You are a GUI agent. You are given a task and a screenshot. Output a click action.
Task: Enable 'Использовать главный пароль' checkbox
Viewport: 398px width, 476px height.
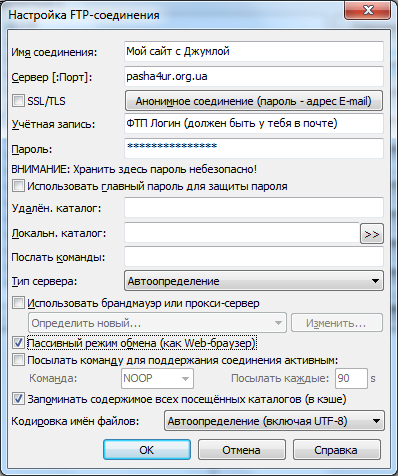point(18,186)
